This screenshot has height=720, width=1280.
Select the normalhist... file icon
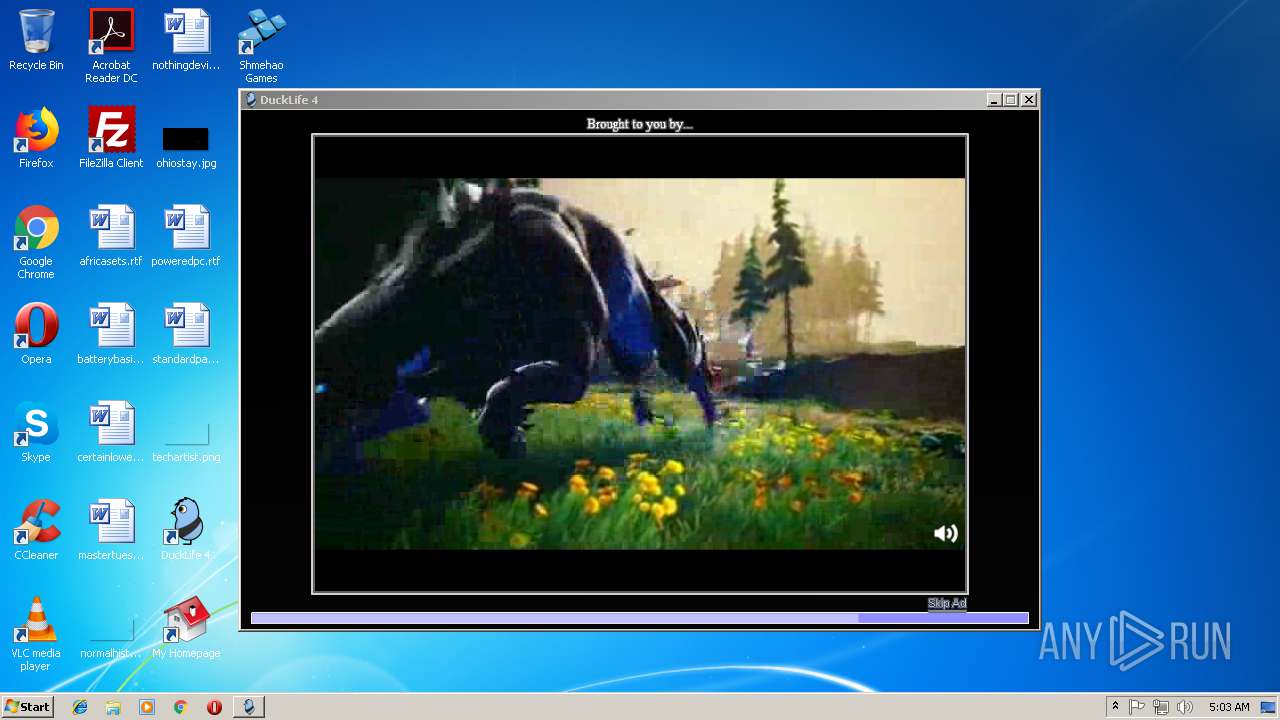111,640
